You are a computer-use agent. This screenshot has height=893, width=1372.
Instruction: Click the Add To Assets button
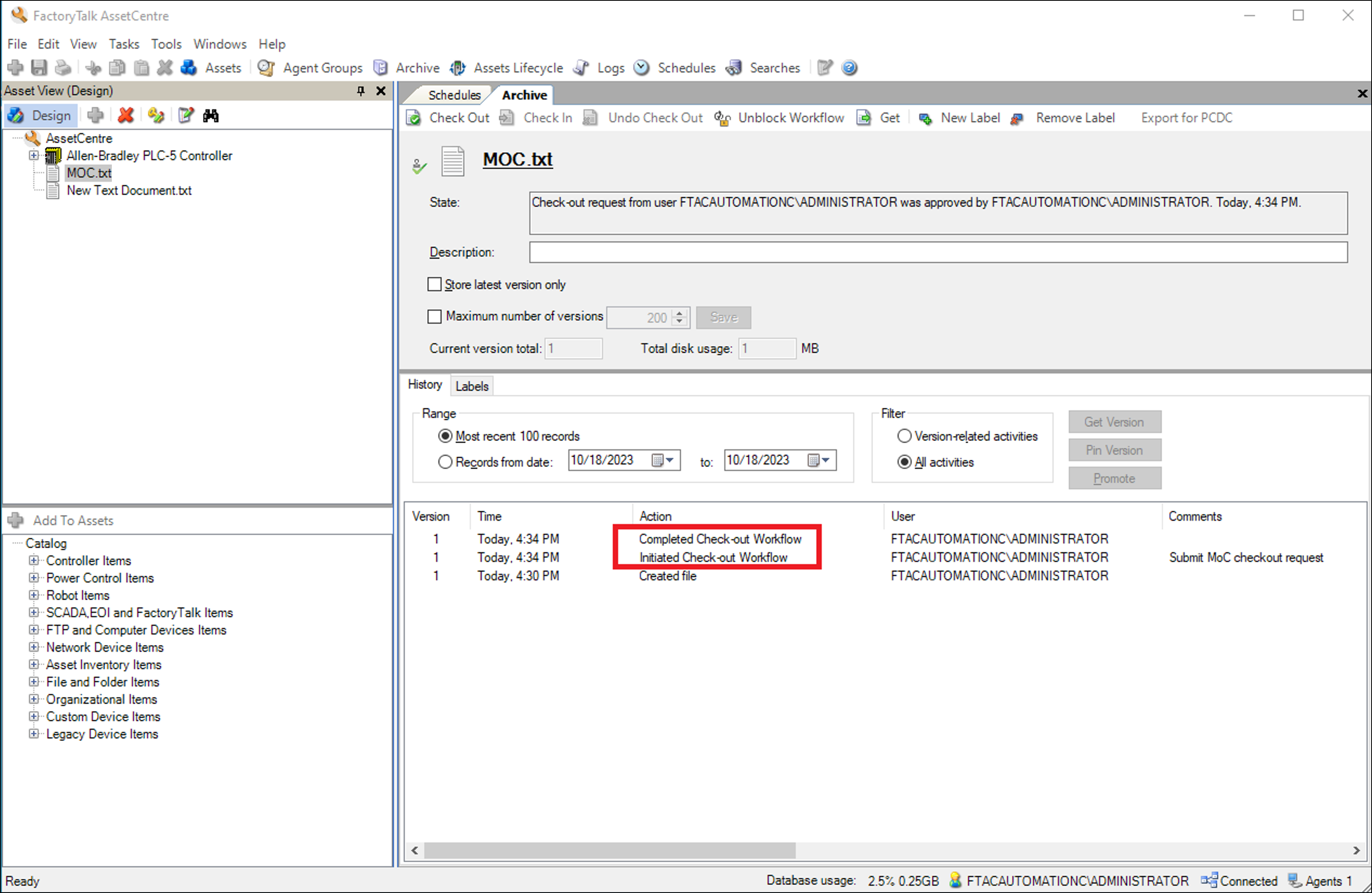click(x=62, y=521)
